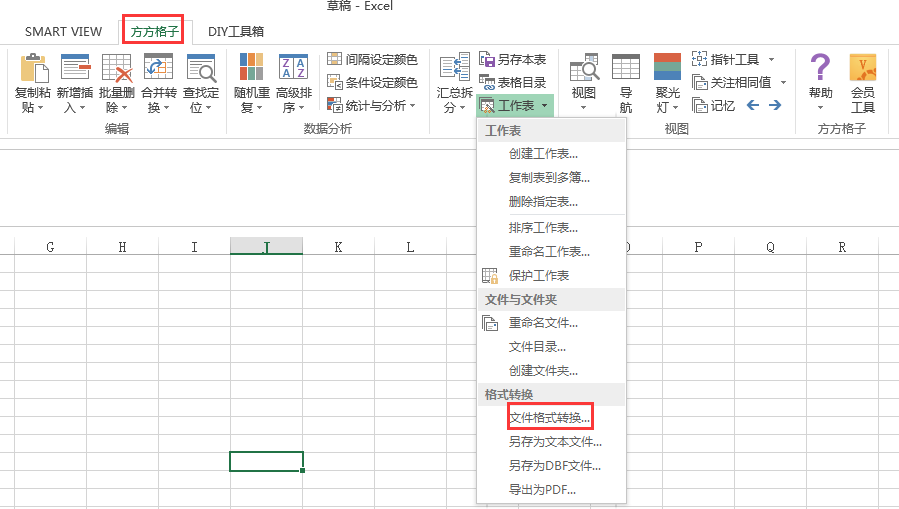Click the selected cell in column J
Image resolution: width=899 pixels, height=509 pixels.
coord(267,461)
